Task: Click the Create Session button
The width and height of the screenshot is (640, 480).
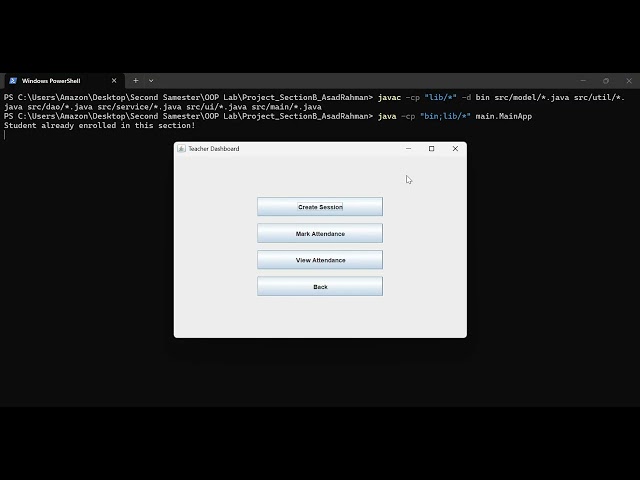Action: [320, 207]
